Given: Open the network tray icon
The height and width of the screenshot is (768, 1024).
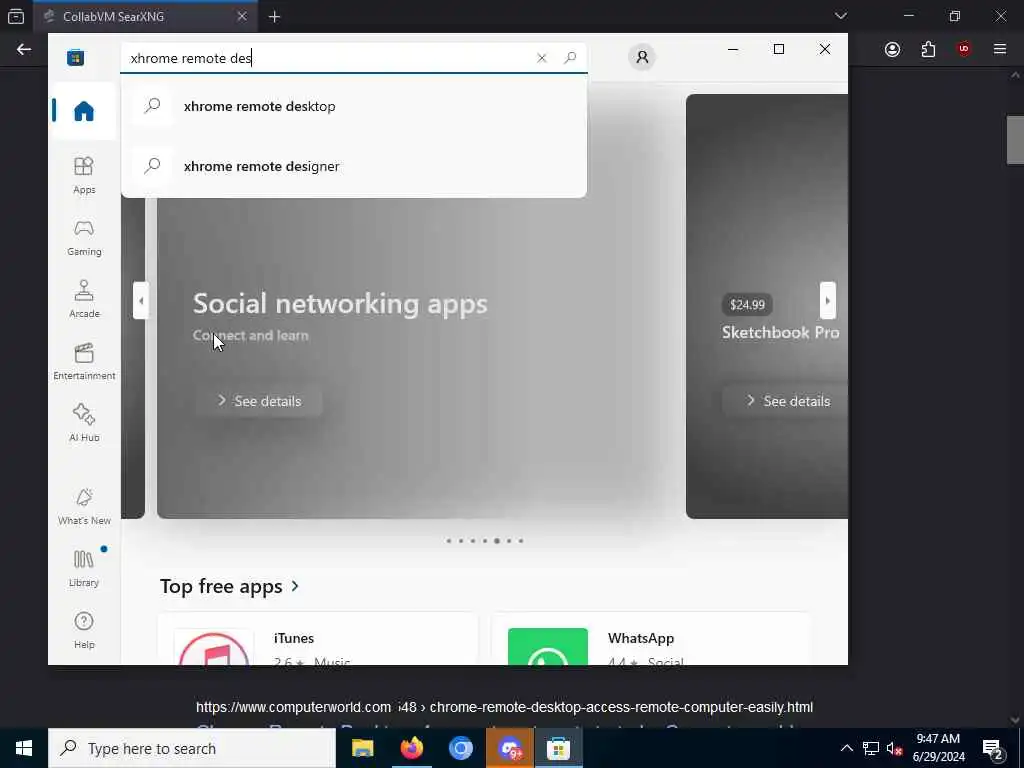Looking at the screenshot, I should click(871, 748).
